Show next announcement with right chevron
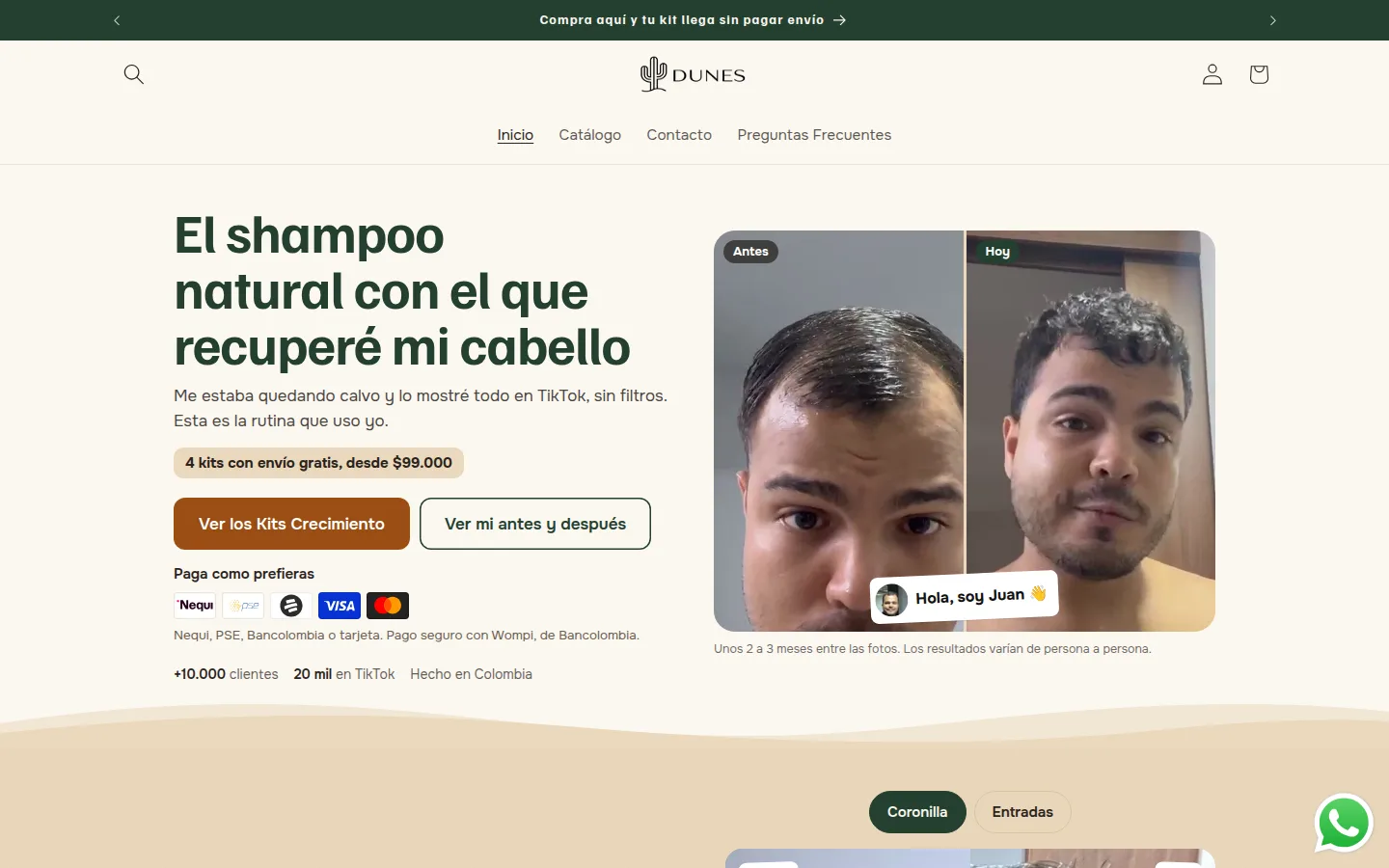 (x=1272, y=20)
